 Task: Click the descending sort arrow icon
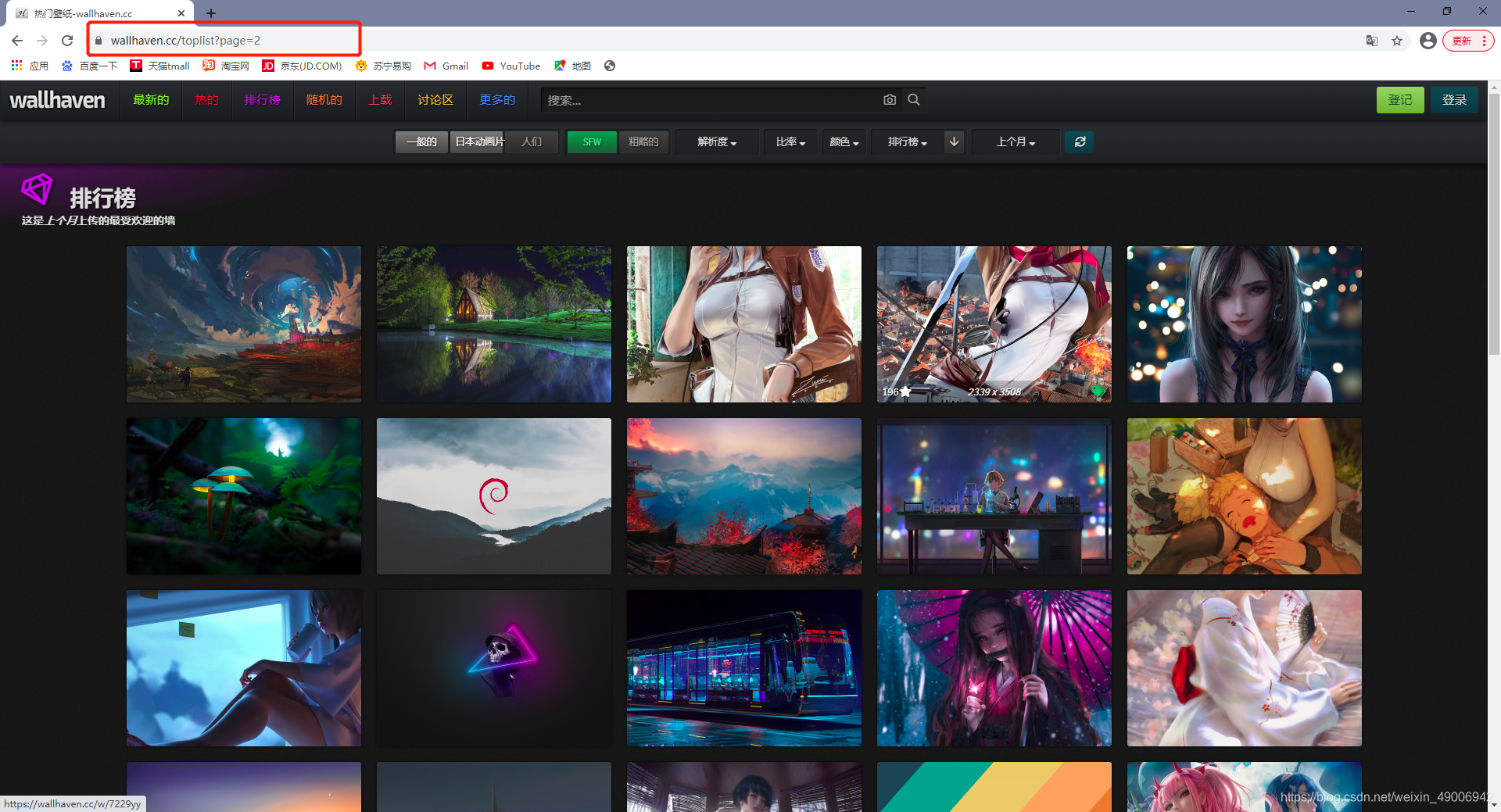tap(954, 141)
